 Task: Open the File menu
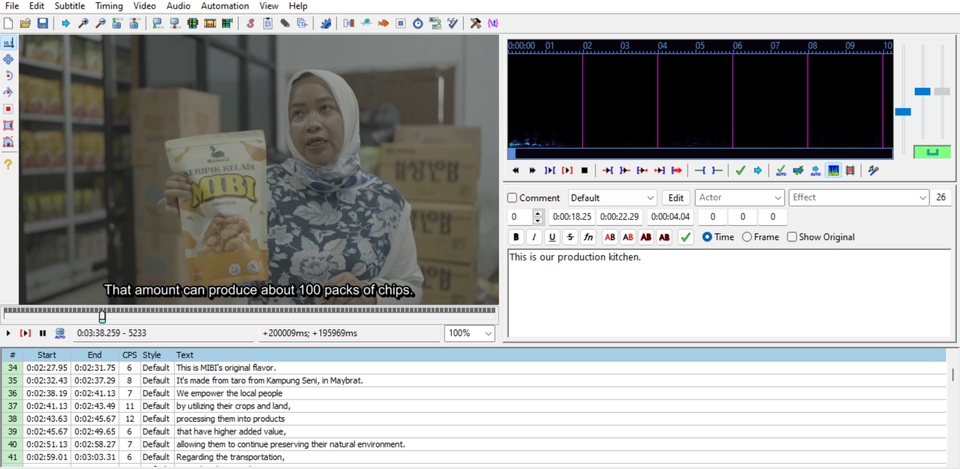(12, 6)
